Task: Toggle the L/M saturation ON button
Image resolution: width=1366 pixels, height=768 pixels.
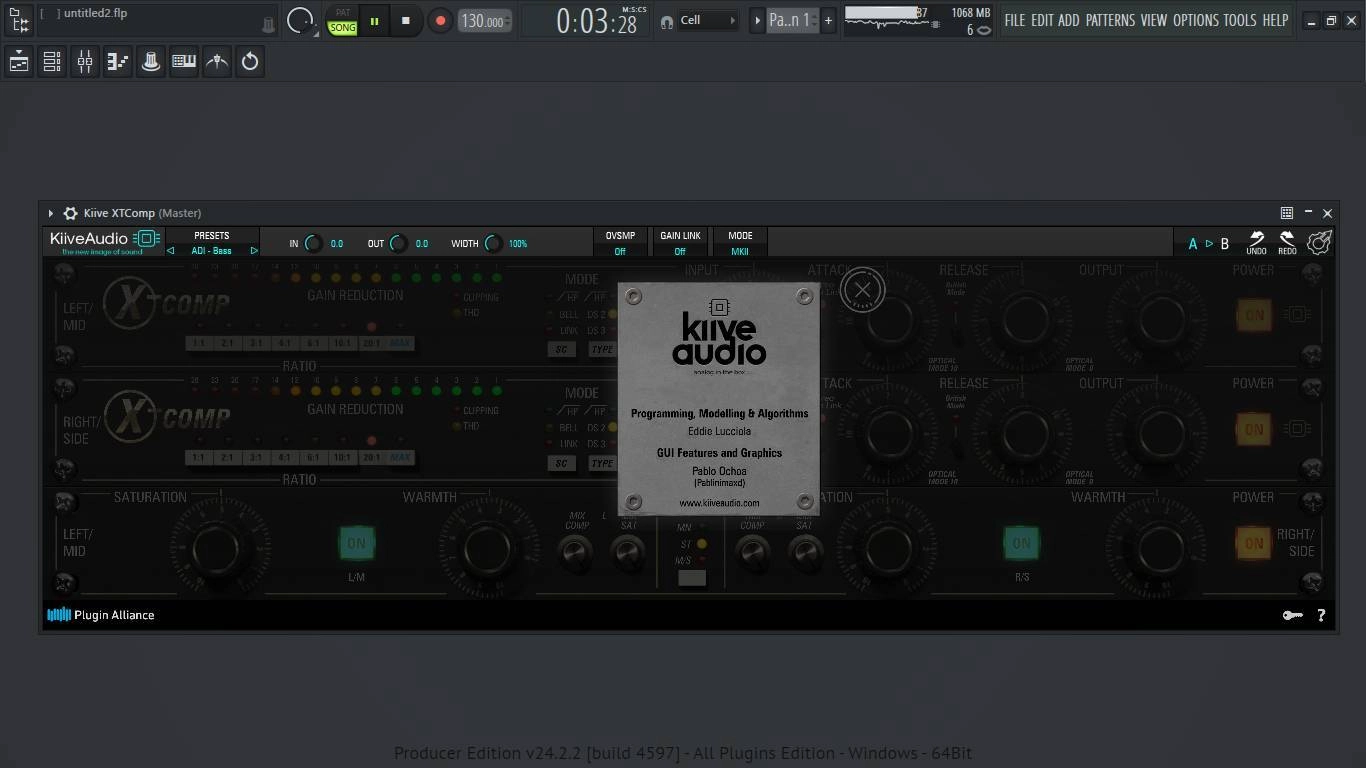Action: point(356,543)
